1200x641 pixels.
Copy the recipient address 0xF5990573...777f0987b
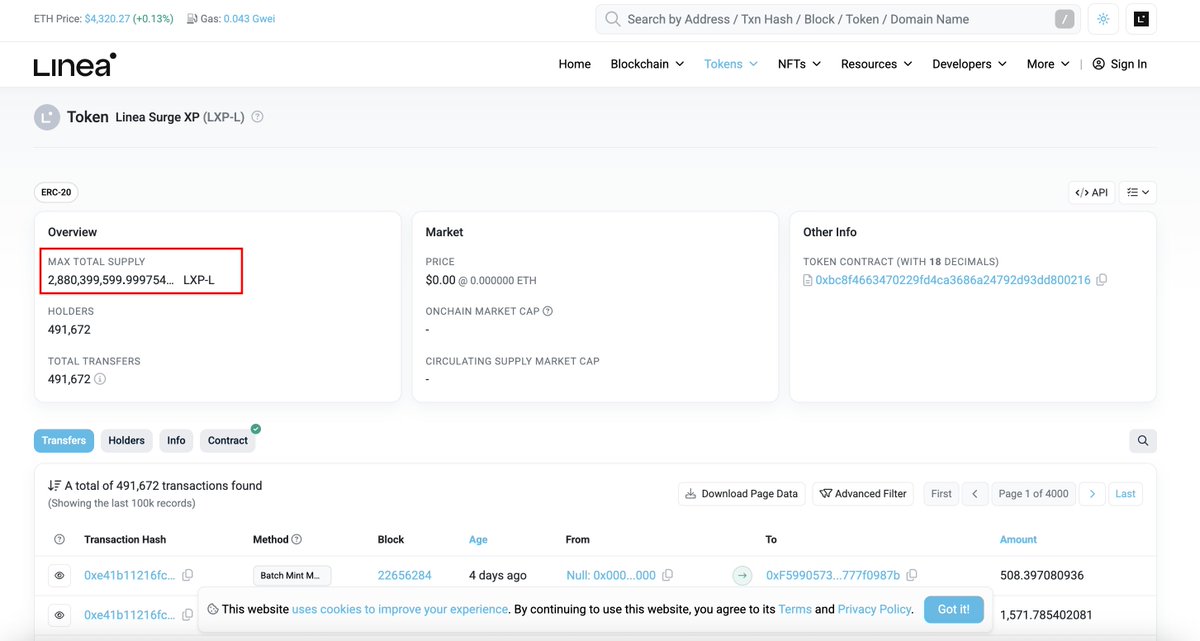911,575
